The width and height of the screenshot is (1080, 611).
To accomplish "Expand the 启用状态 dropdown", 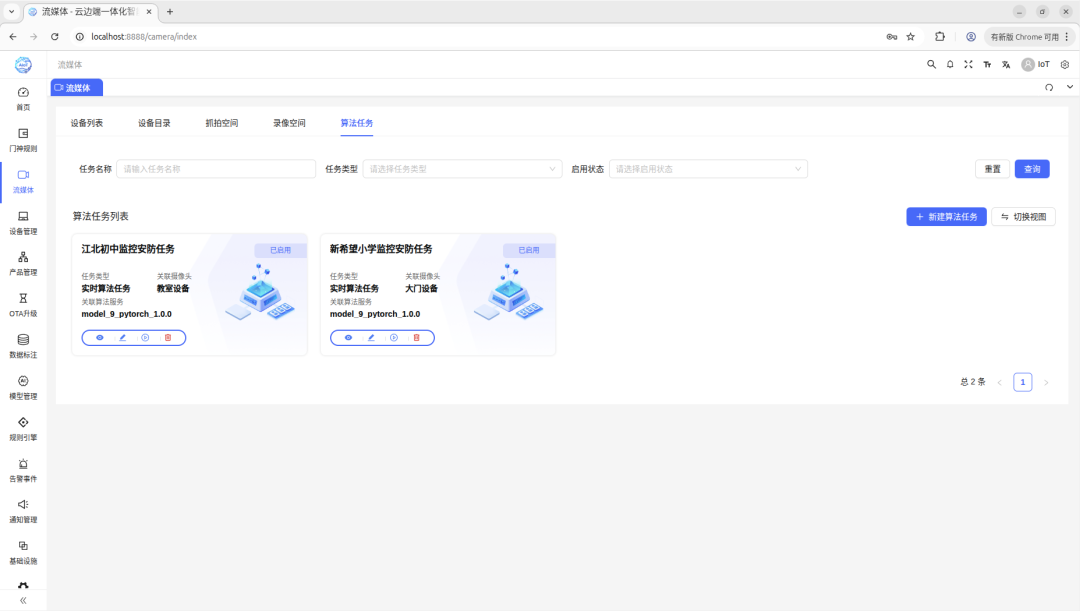I will point(708,169).
